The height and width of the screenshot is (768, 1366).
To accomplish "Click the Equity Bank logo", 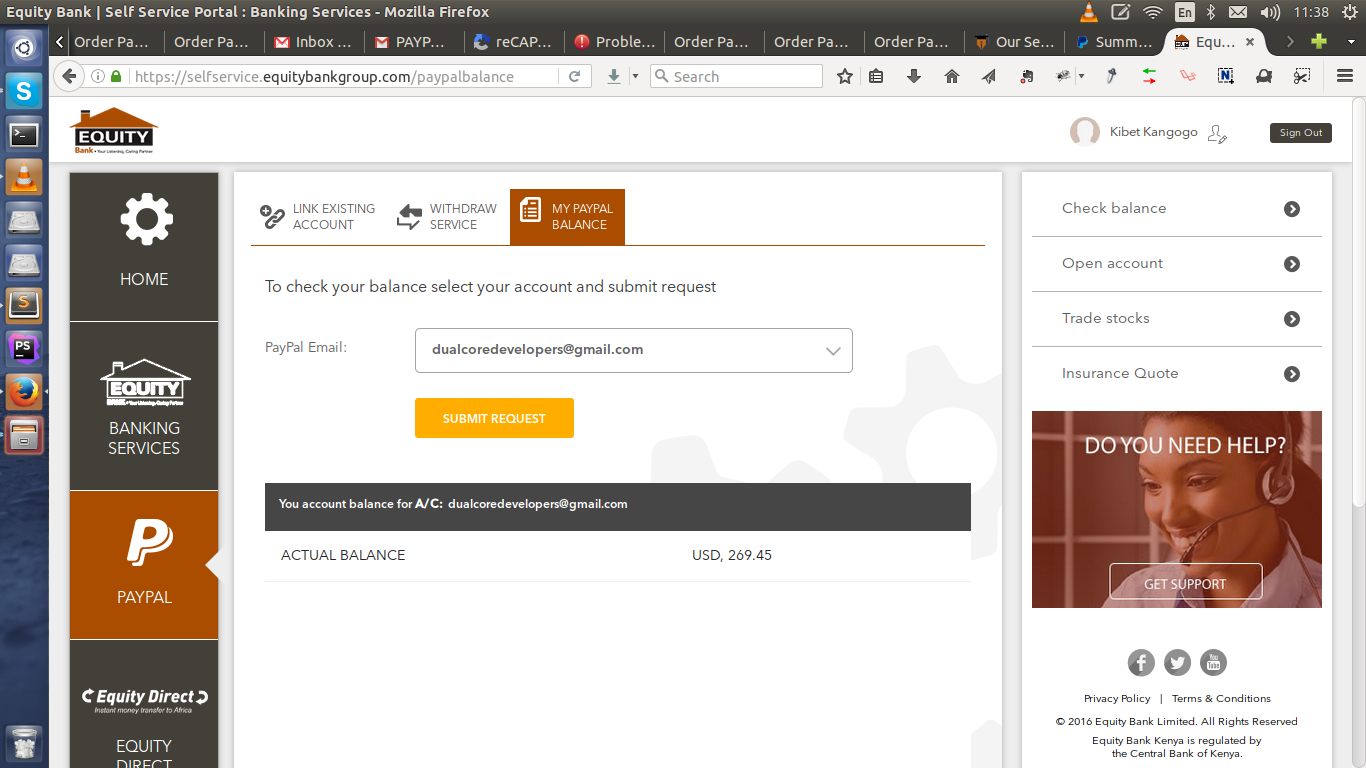I will coord(114,131).
